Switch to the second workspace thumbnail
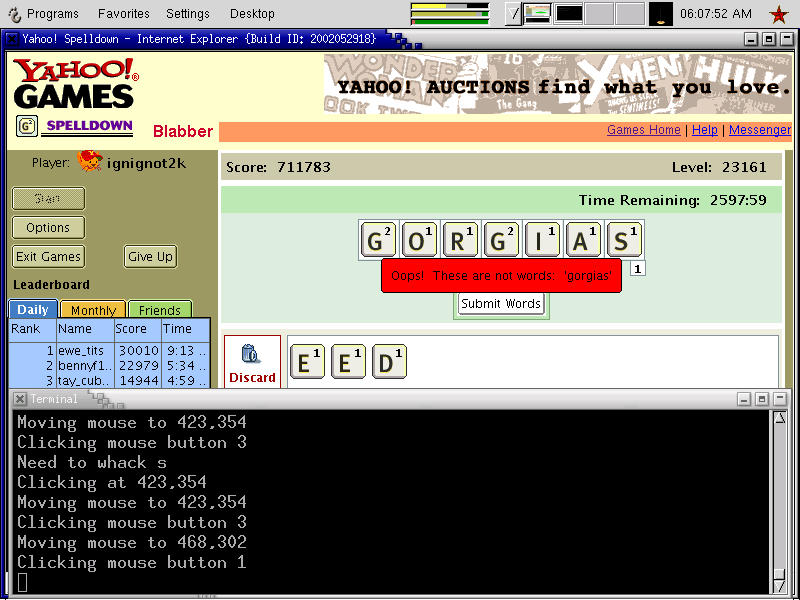 [569, 14]
